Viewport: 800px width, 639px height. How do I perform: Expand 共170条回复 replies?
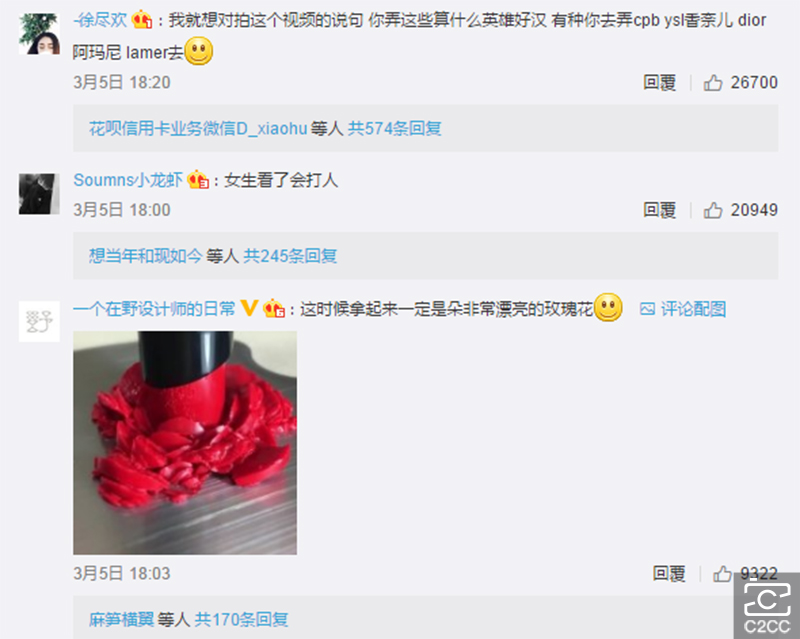(241, 620)
